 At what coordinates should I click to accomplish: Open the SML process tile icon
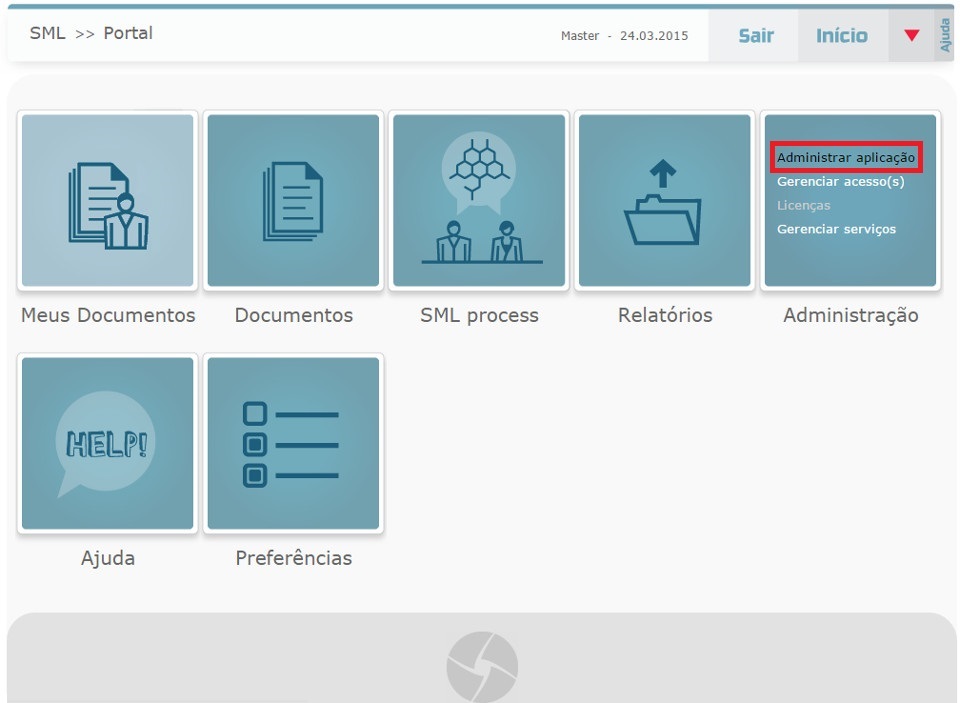point(479,201)
